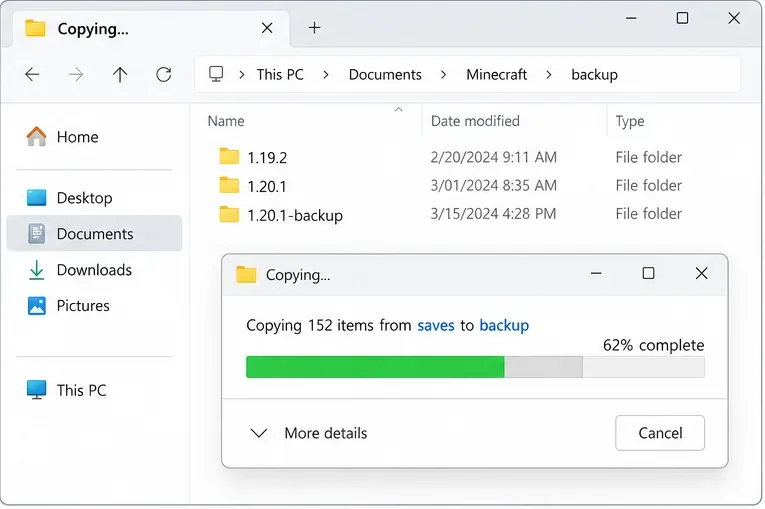The width and height of the screenshot is (765, 509).
Task: Close the Copying... tab
Action: (x=267, y=28)
